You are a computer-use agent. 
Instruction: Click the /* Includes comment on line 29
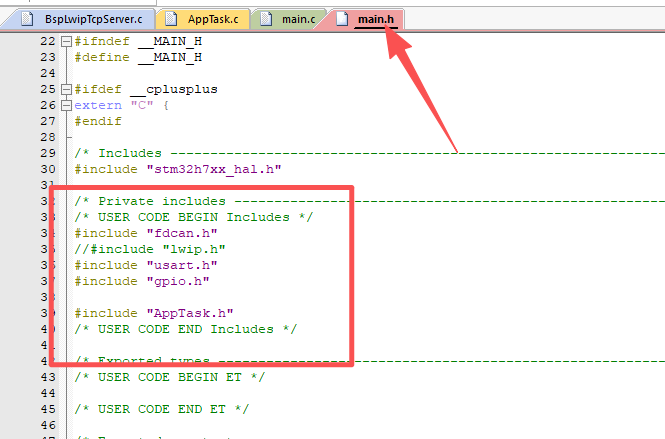tap(369, 153)
